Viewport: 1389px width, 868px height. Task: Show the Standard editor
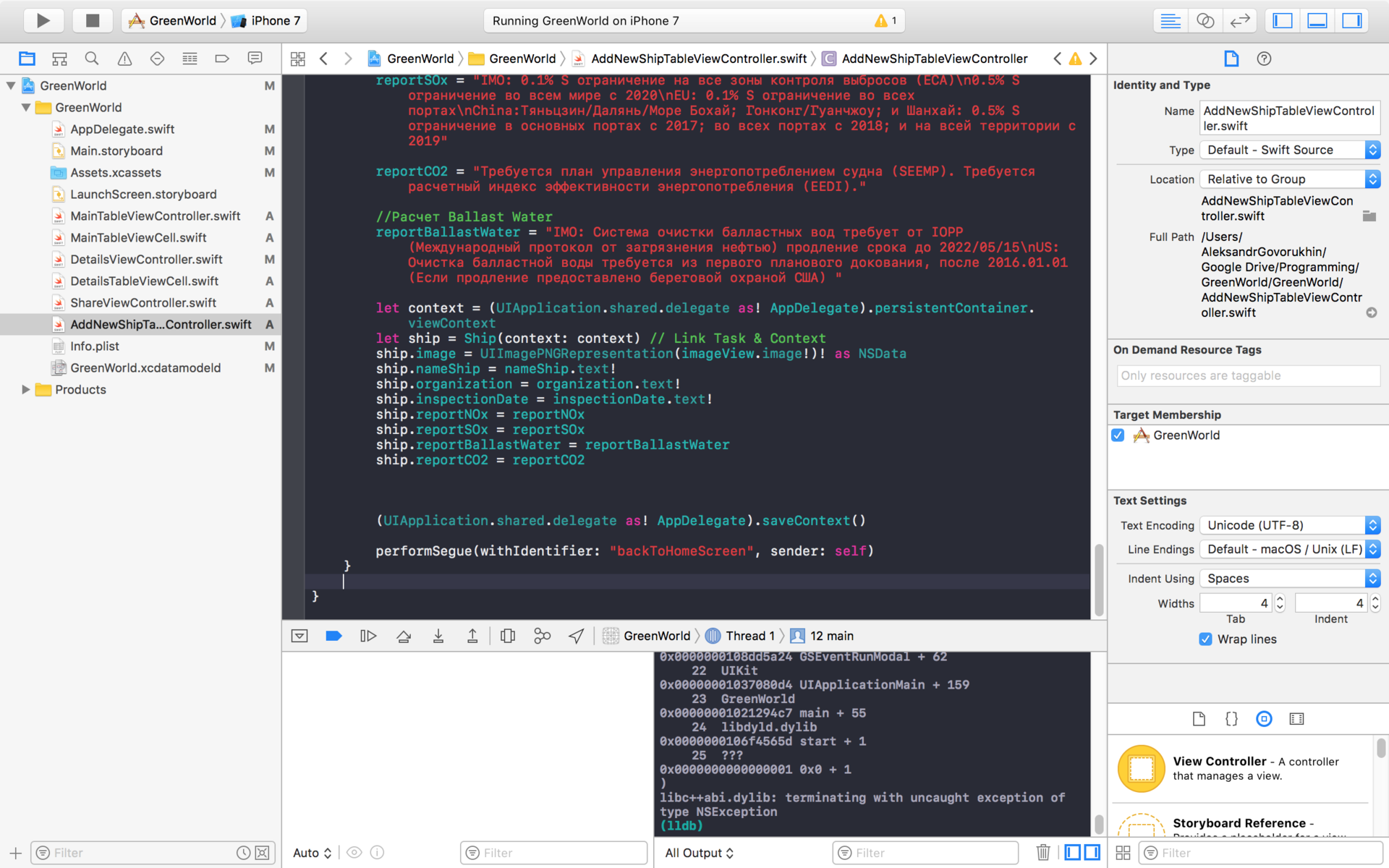(x=1171, y=20)
